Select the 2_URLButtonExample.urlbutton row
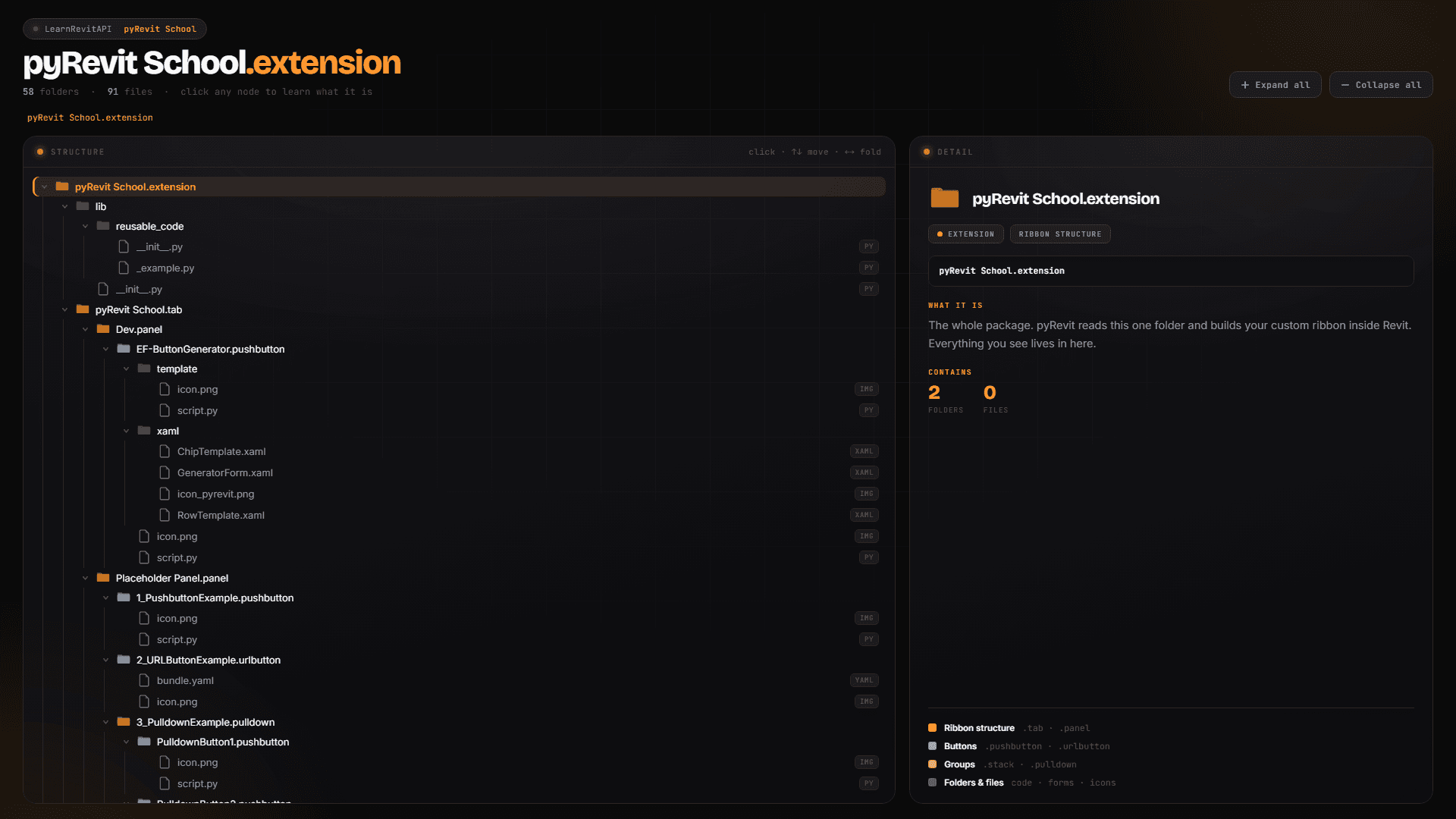The height and width of the screenshot is (819, 1456). [491, 660]
